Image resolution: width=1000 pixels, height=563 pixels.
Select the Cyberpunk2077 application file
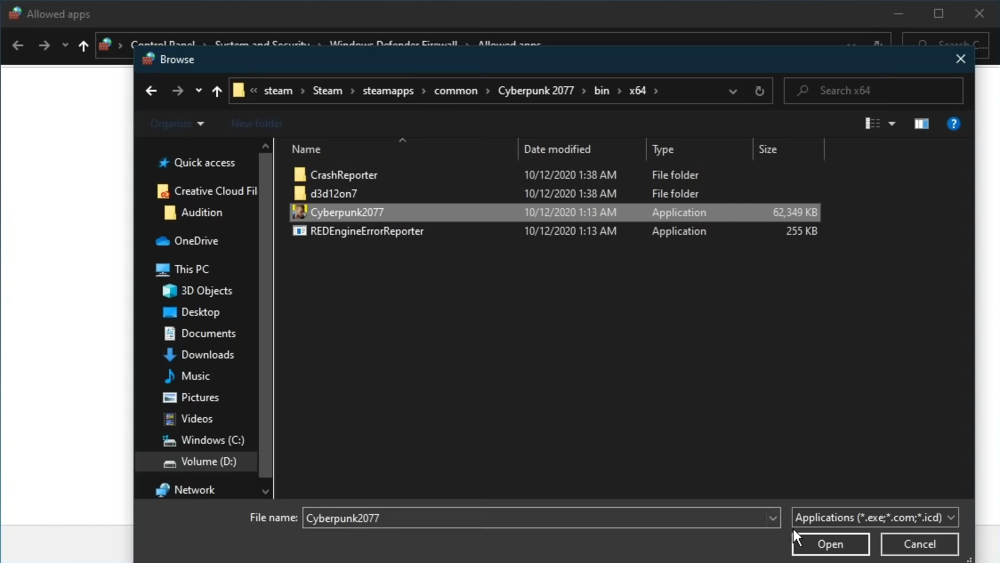[346, 212]
